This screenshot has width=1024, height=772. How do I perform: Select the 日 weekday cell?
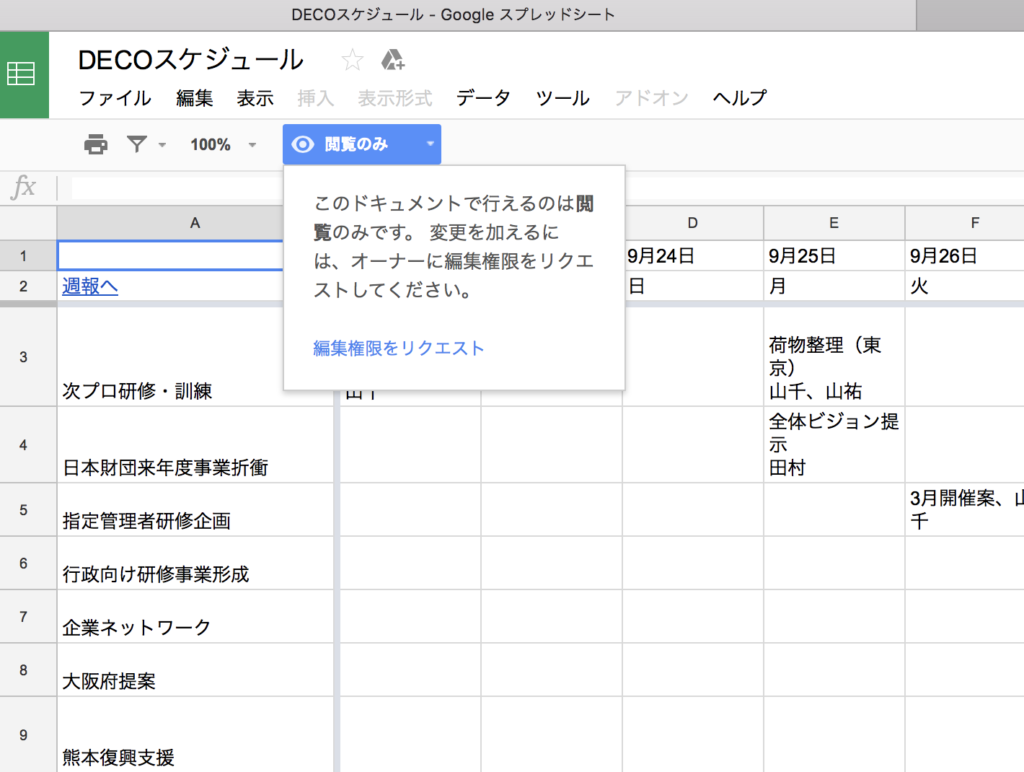click(x=693, y=286)
